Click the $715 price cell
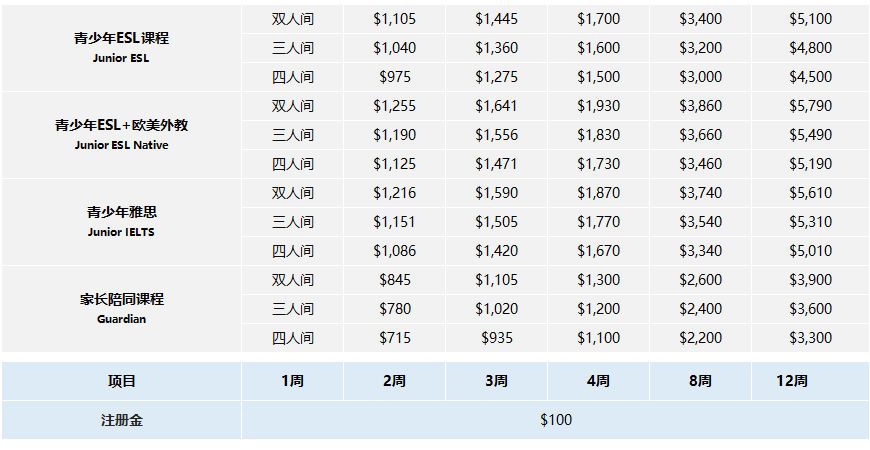The height and width of the screenshot is (450, 870). (394, 338)
